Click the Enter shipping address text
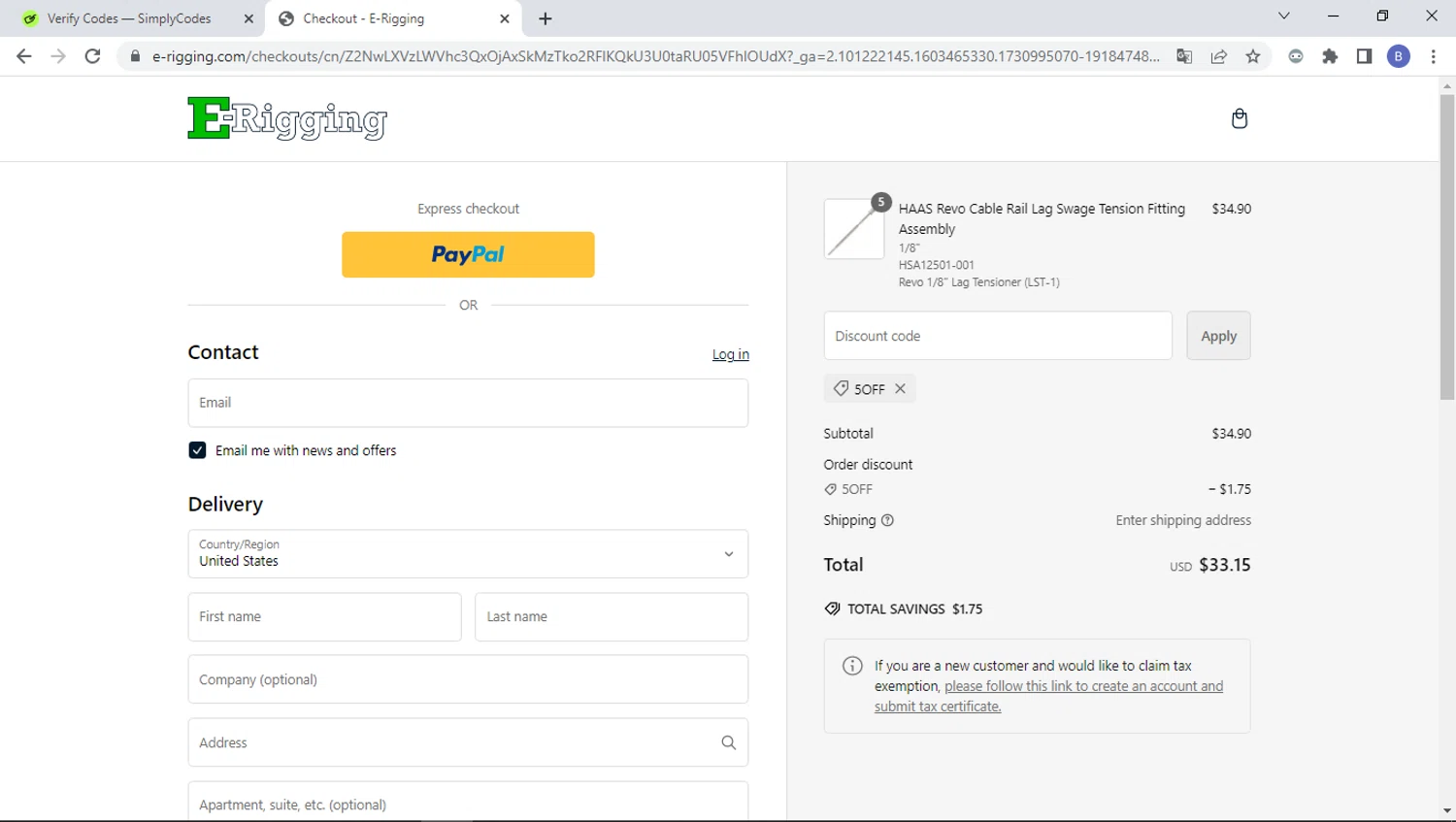The image size is (1456, 822). 1183,520
